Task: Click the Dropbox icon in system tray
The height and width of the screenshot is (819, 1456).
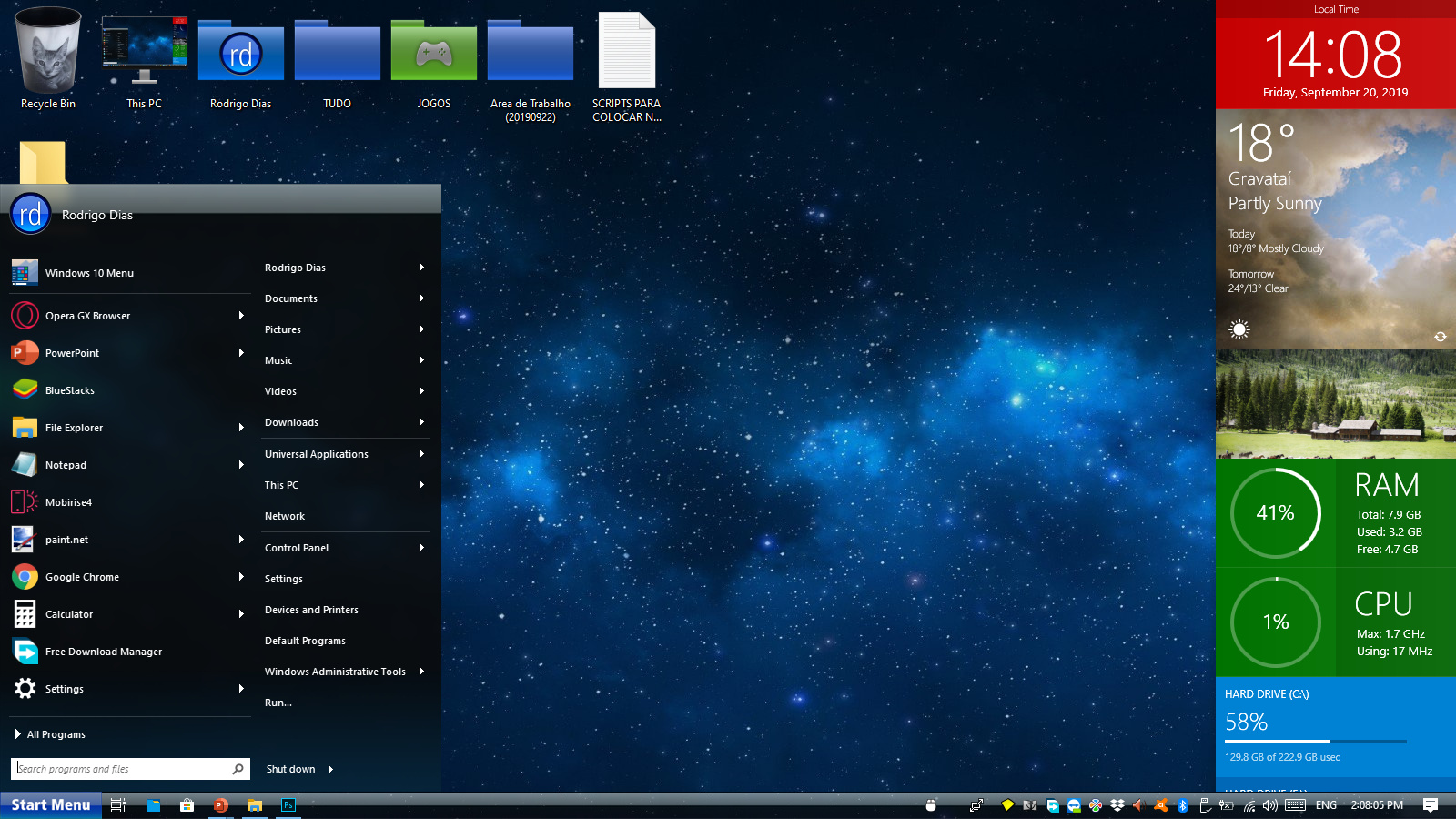Action: pos(1117,805)
